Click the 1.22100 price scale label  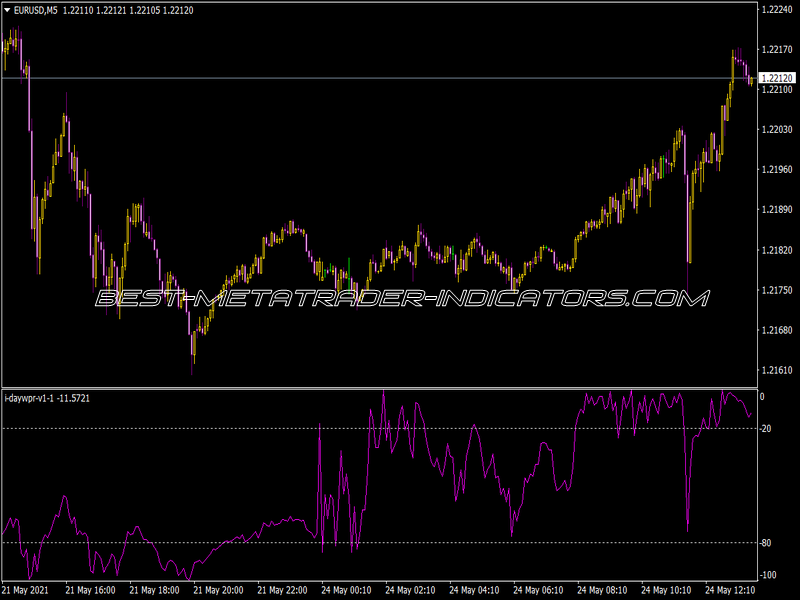coord(777,90)
